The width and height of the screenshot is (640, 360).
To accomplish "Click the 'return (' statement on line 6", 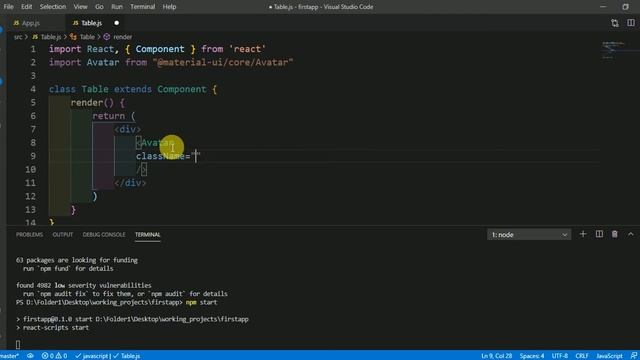I will (113, 116).
